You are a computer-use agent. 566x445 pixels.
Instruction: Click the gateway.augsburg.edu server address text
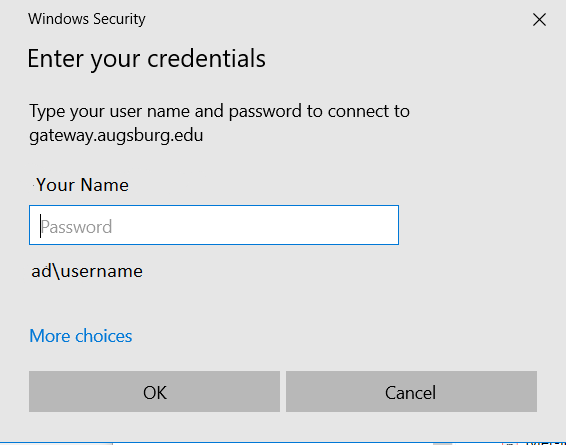[116, 136]
